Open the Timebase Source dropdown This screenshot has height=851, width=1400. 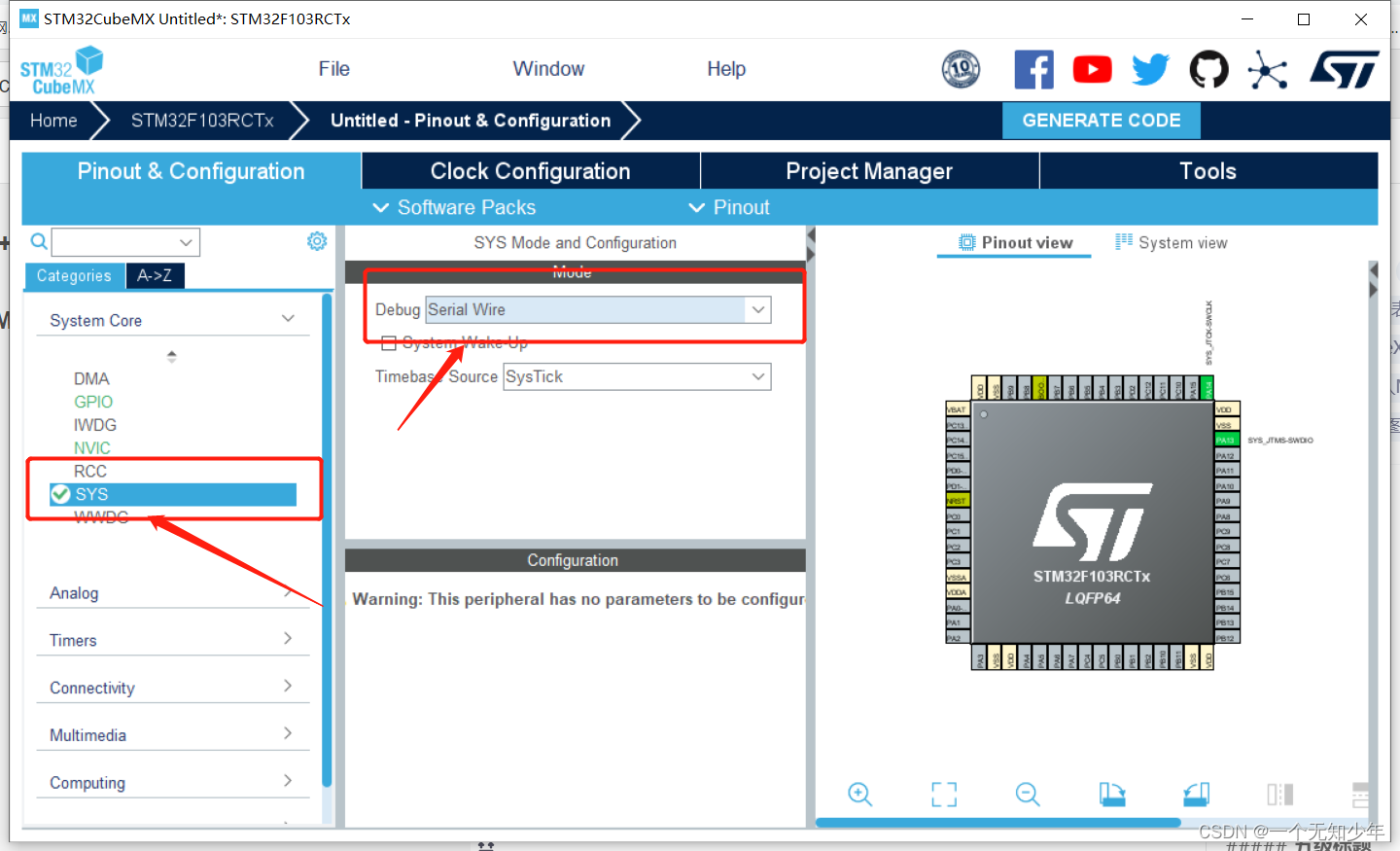(757, 376)
